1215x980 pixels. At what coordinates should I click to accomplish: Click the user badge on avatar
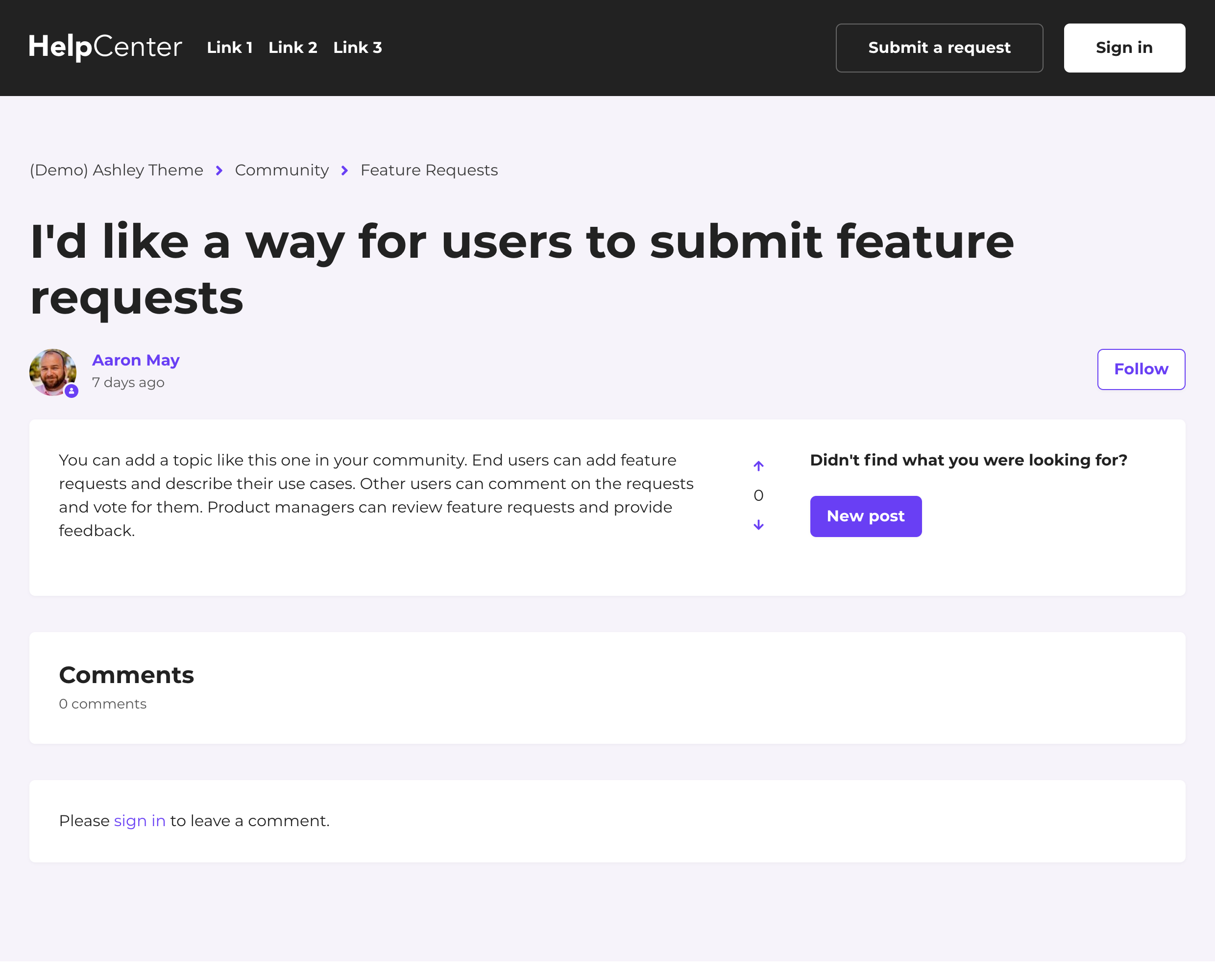point(71,391)
